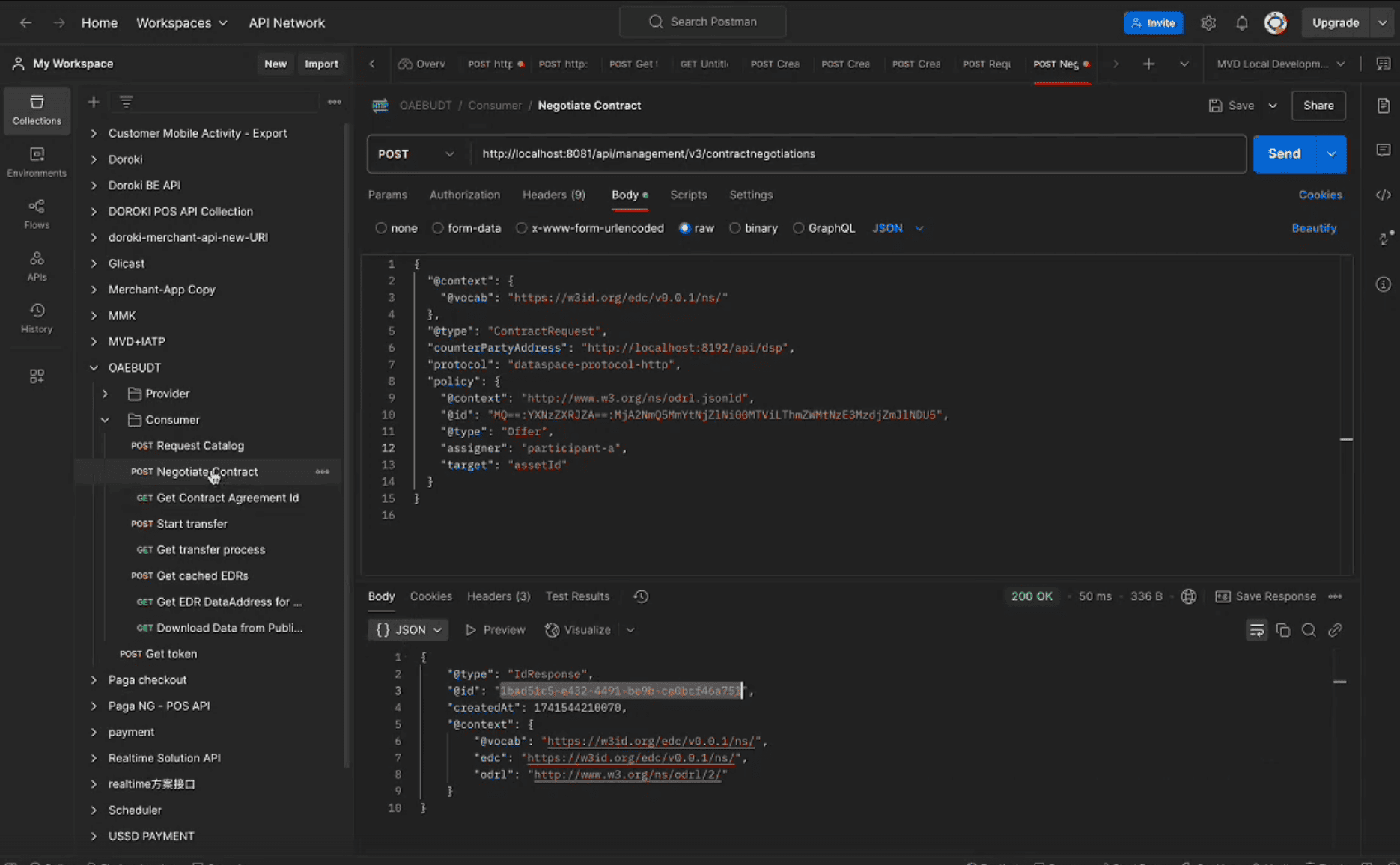The width and height of the screenshot is (1400, 865).
Task: Open the request info icon
Action: click(1383, 284)
